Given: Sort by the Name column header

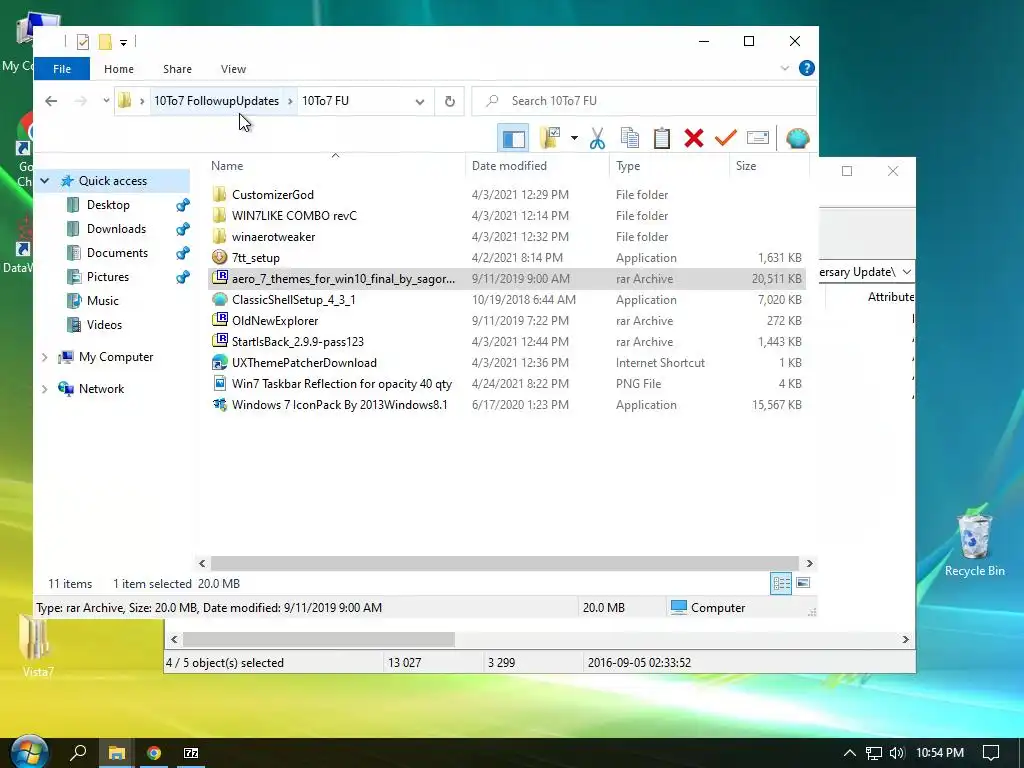Looking at the screenshot, I should point(335,166).
